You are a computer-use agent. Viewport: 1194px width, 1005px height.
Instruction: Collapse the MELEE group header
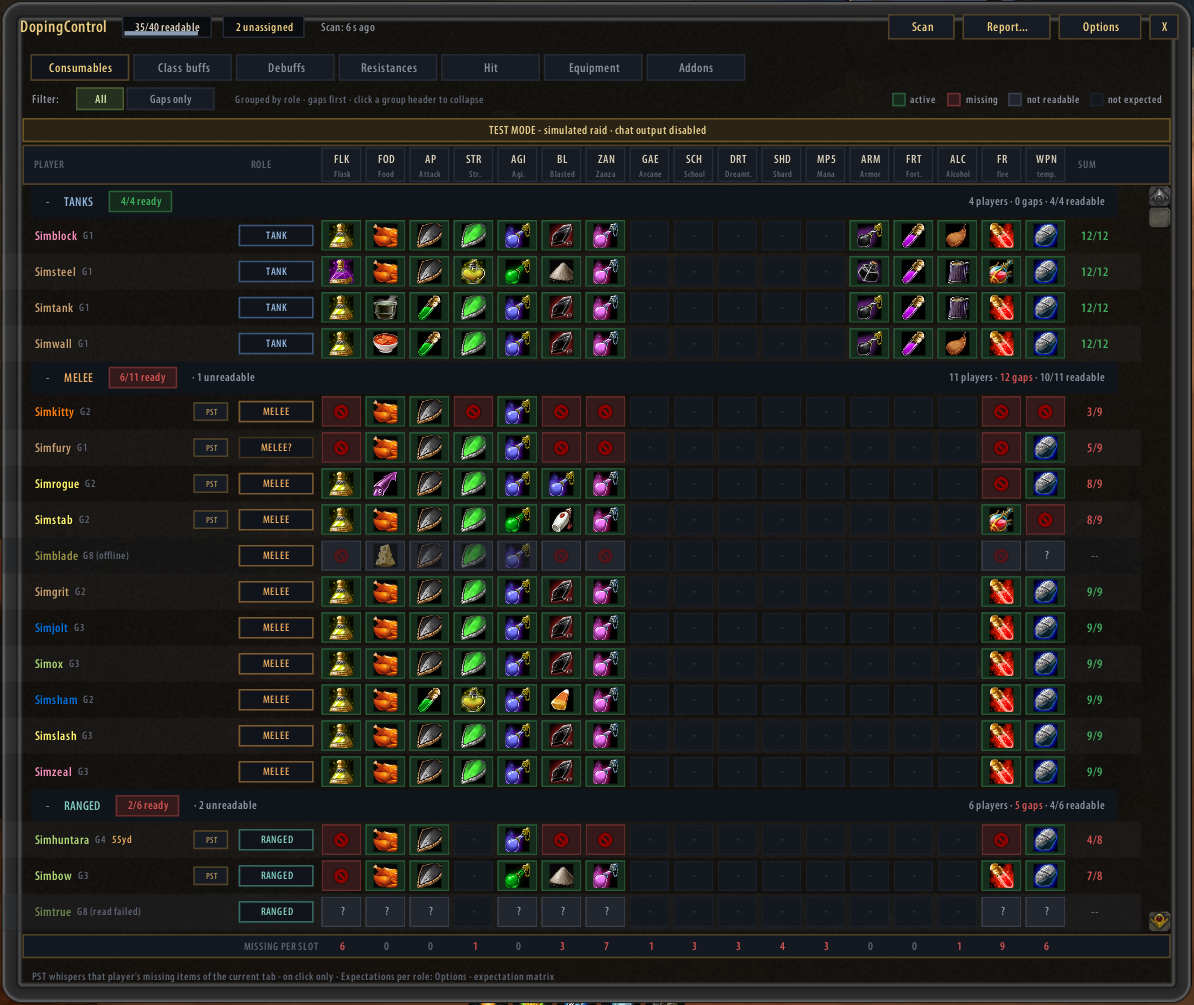[571, 378]
